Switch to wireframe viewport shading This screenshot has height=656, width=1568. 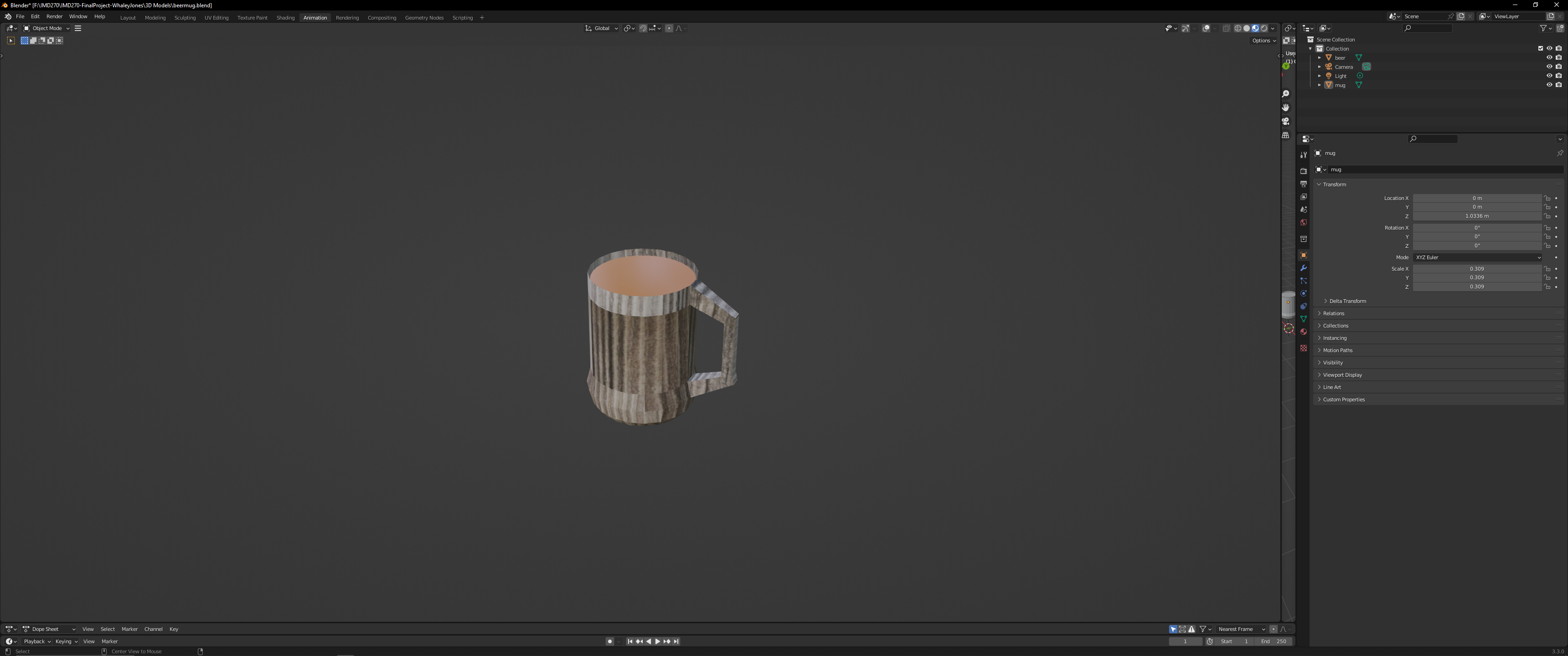[1238, 29]
